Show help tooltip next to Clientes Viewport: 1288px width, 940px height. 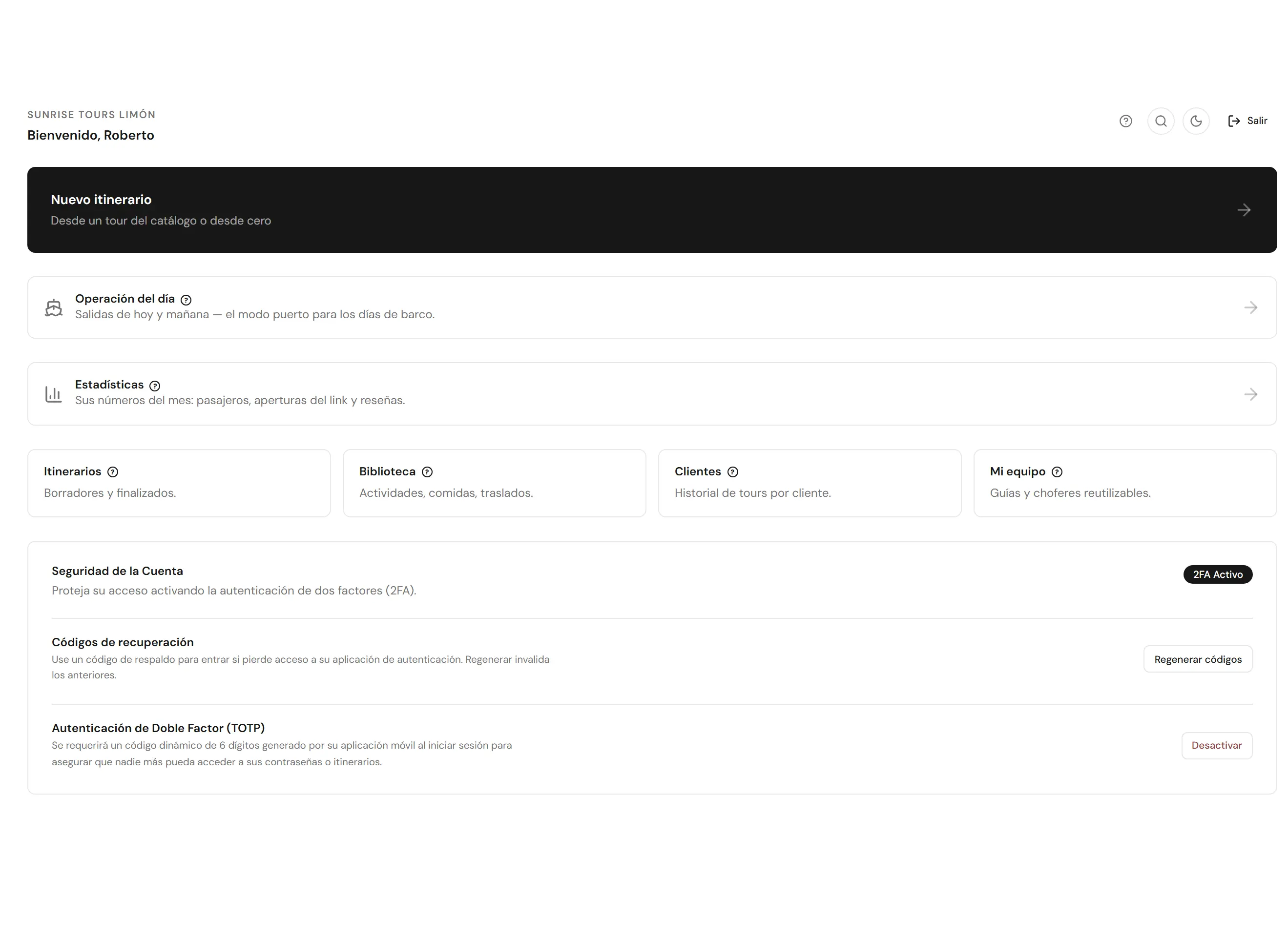click(732, 471)
